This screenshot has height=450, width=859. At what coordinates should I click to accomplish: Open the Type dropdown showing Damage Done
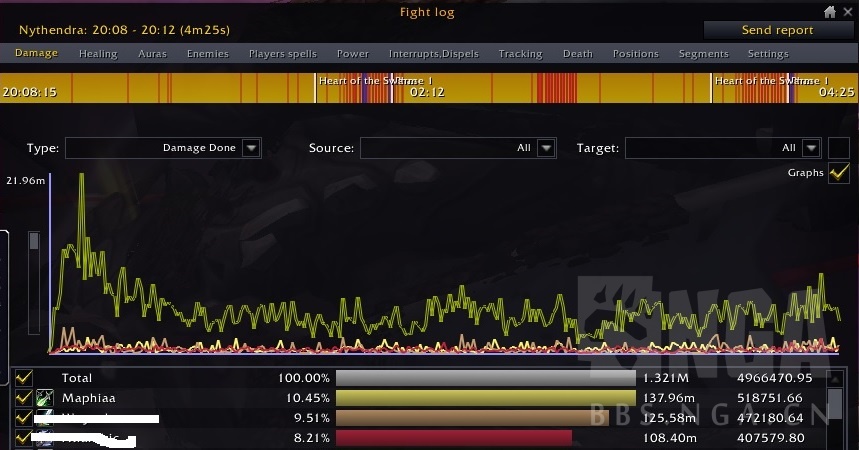pos(251,148)
